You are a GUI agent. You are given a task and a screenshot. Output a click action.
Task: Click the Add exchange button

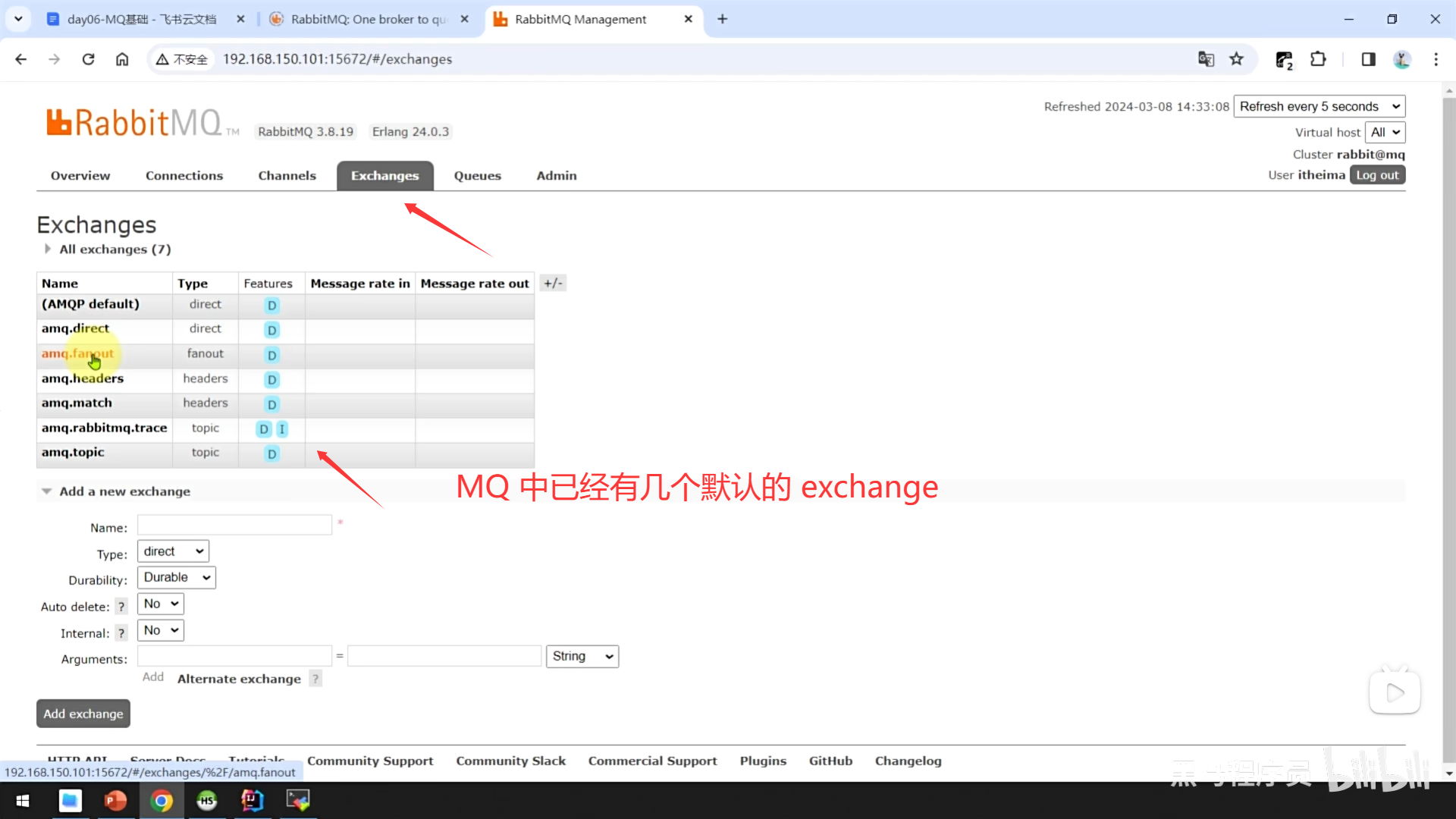(x=83, y=714)
